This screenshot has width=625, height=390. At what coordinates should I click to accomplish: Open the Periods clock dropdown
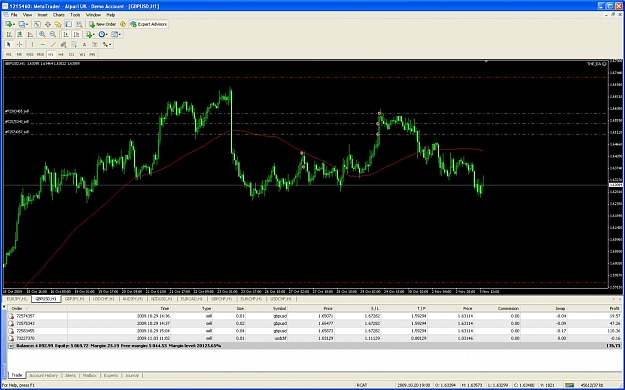[103, 34]
